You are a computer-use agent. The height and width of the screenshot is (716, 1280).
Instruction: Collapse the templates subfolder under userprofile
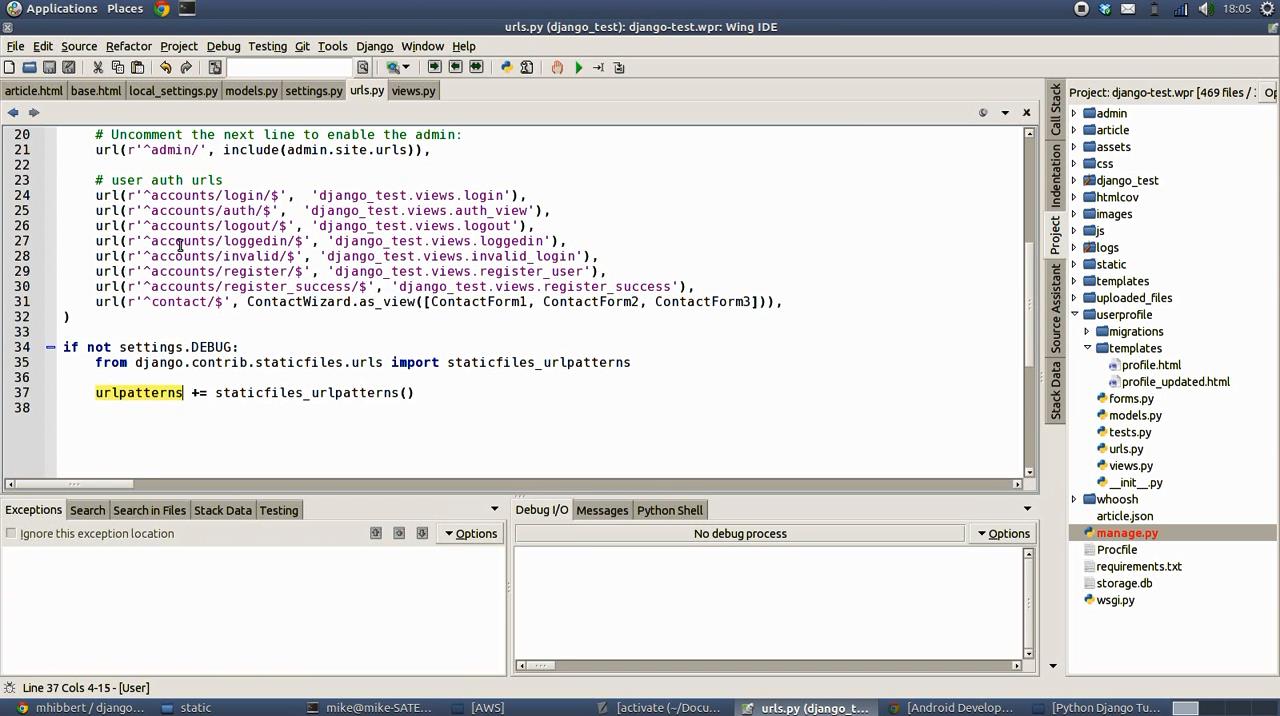click(x=1087, y=348)
